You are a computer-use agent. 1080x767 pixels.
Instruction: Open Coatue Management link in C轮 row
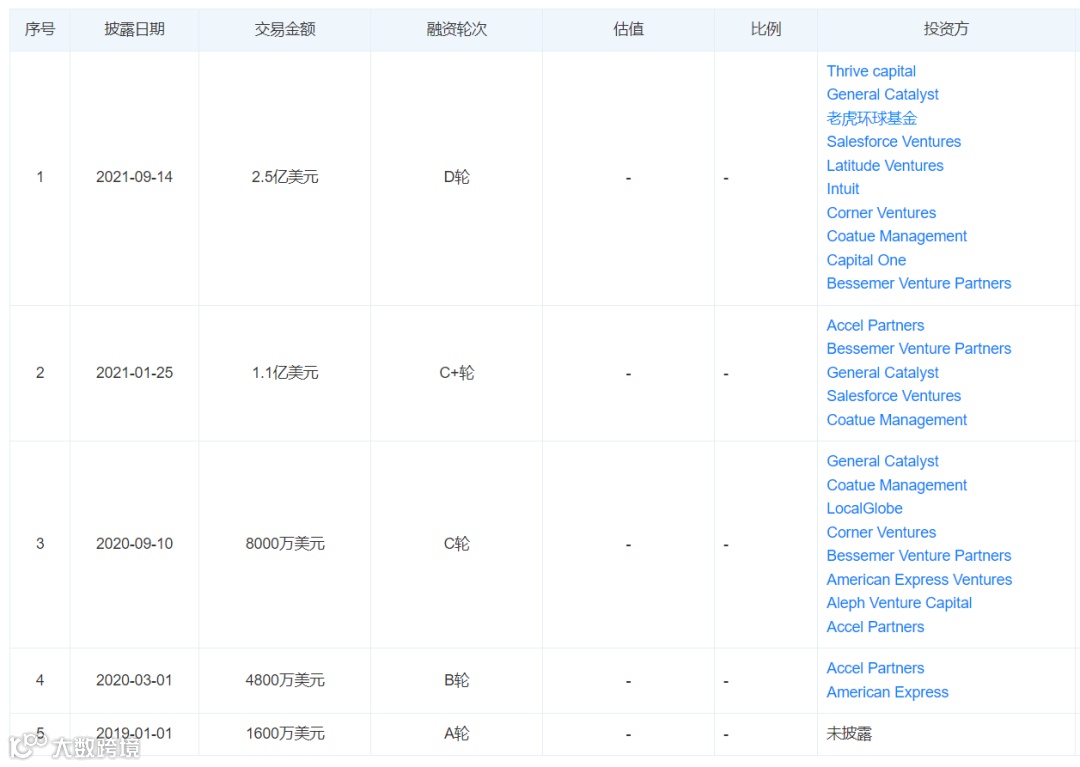896,485
